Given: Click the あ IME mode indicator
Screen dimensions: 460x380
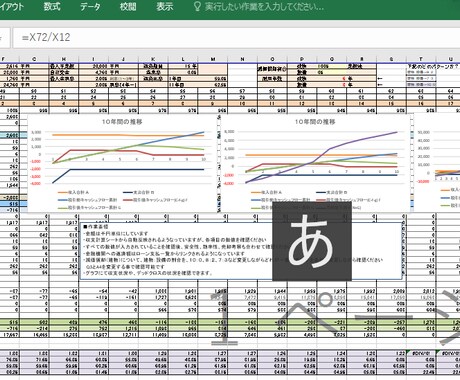Looking at the screenshot, I should pos(312,241).
